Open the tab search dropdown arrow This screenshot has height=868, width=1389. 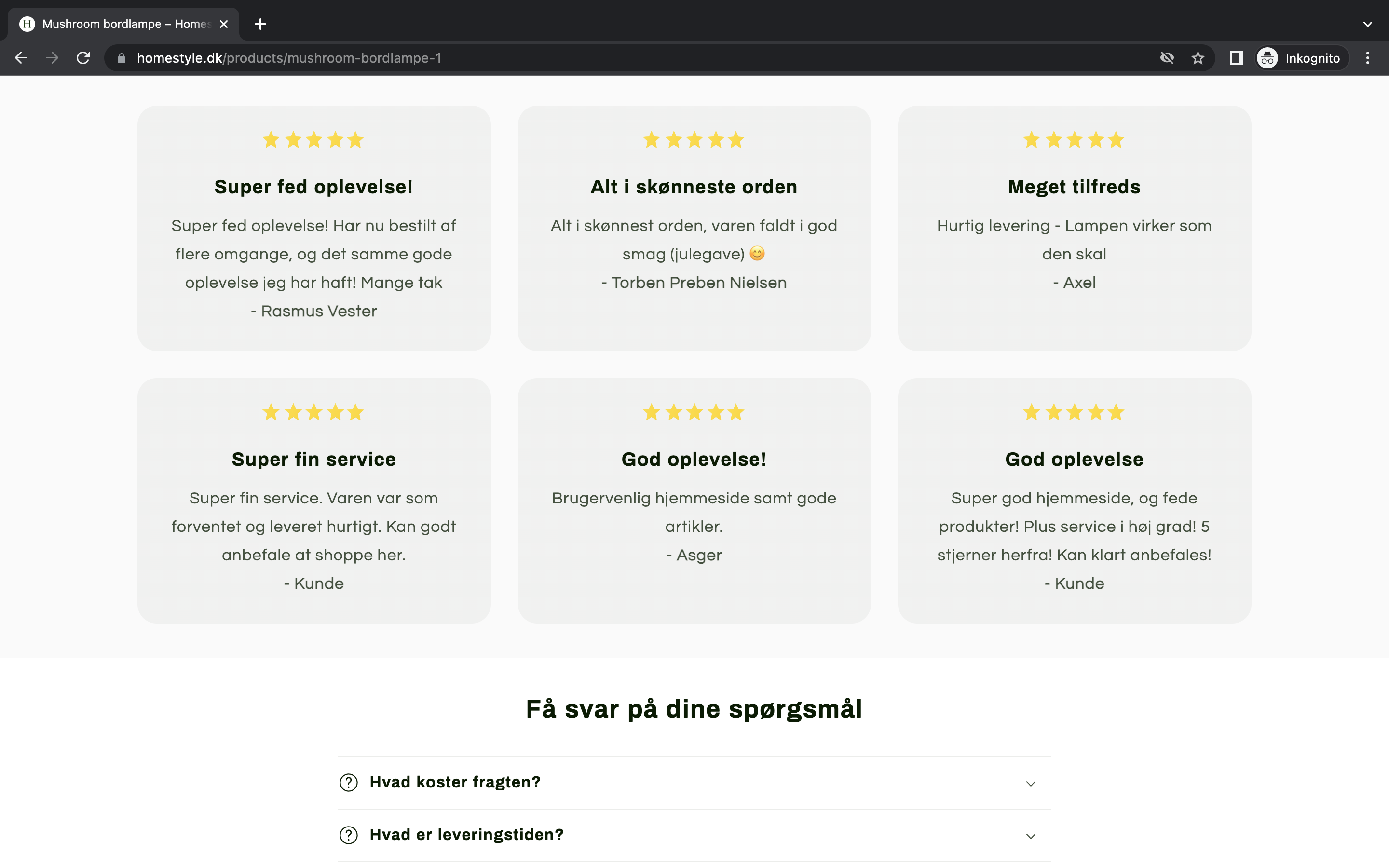tap(1367, 24)
